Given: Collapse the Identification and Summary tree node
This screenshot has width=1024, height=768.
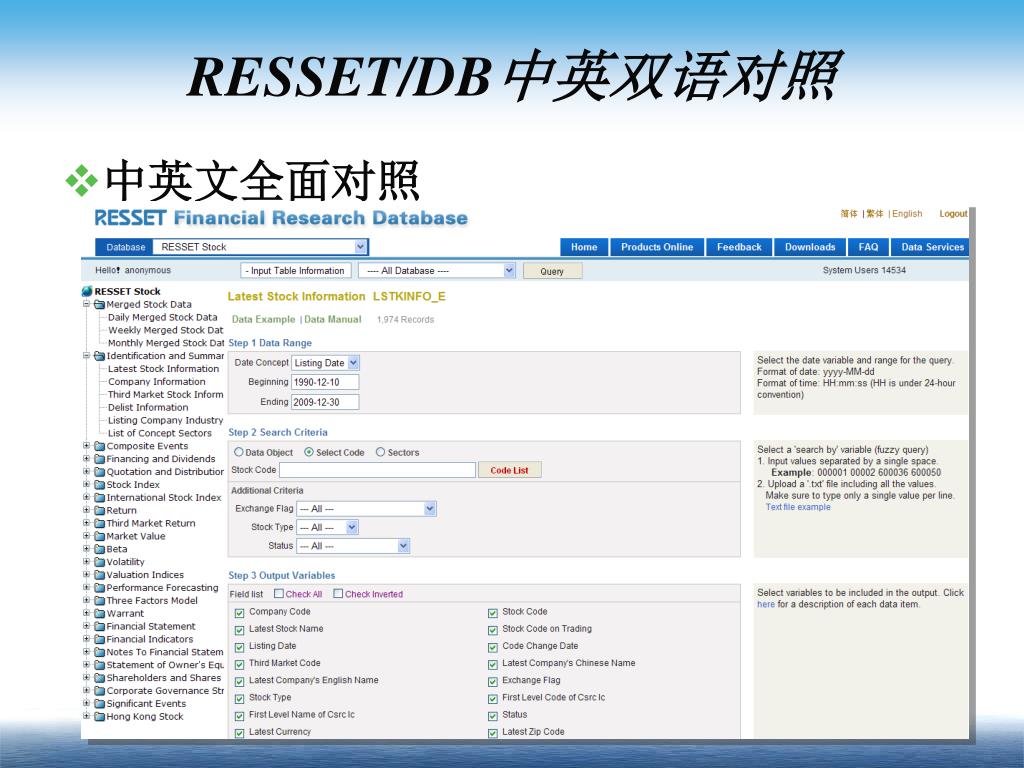Looking at the screenshot, I should tap(86, 355).
